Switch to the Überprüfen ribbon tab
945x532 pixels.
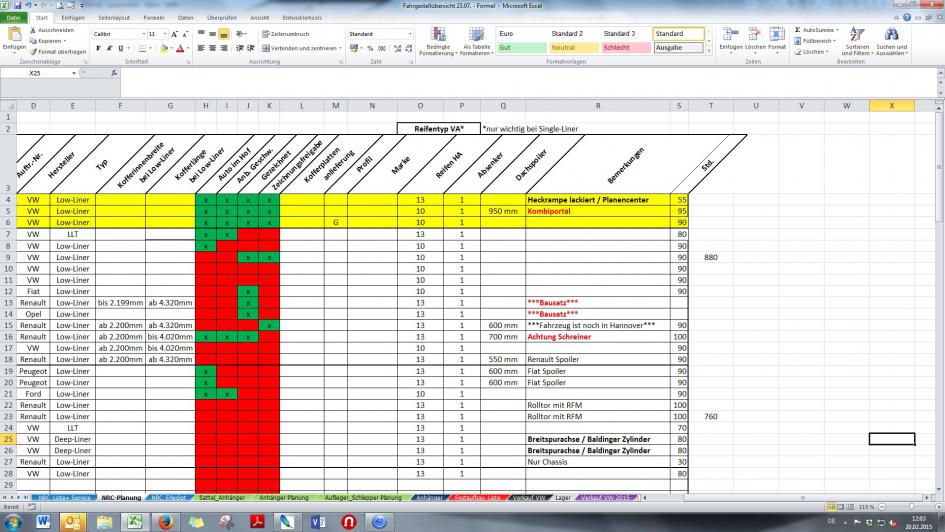pyautogui.click(x=221, y=18)
